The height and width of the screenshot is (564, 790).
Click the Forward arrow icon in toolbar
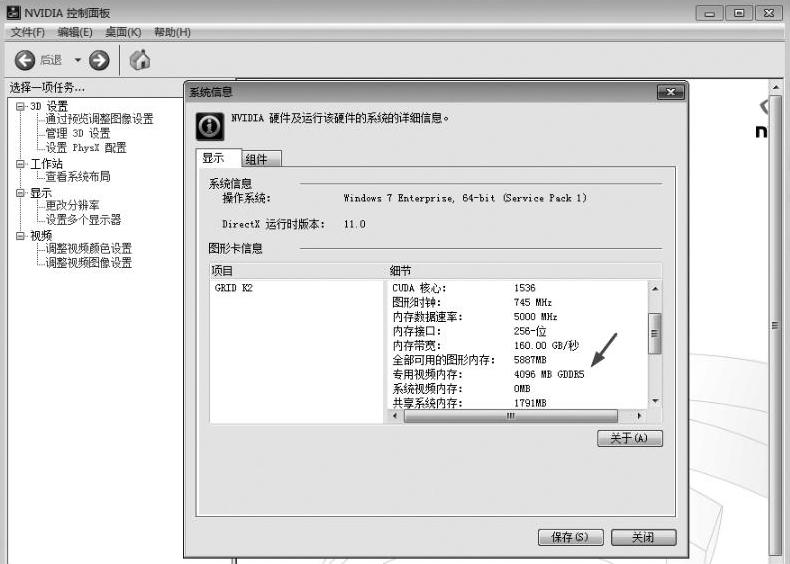tap(99, 60)
